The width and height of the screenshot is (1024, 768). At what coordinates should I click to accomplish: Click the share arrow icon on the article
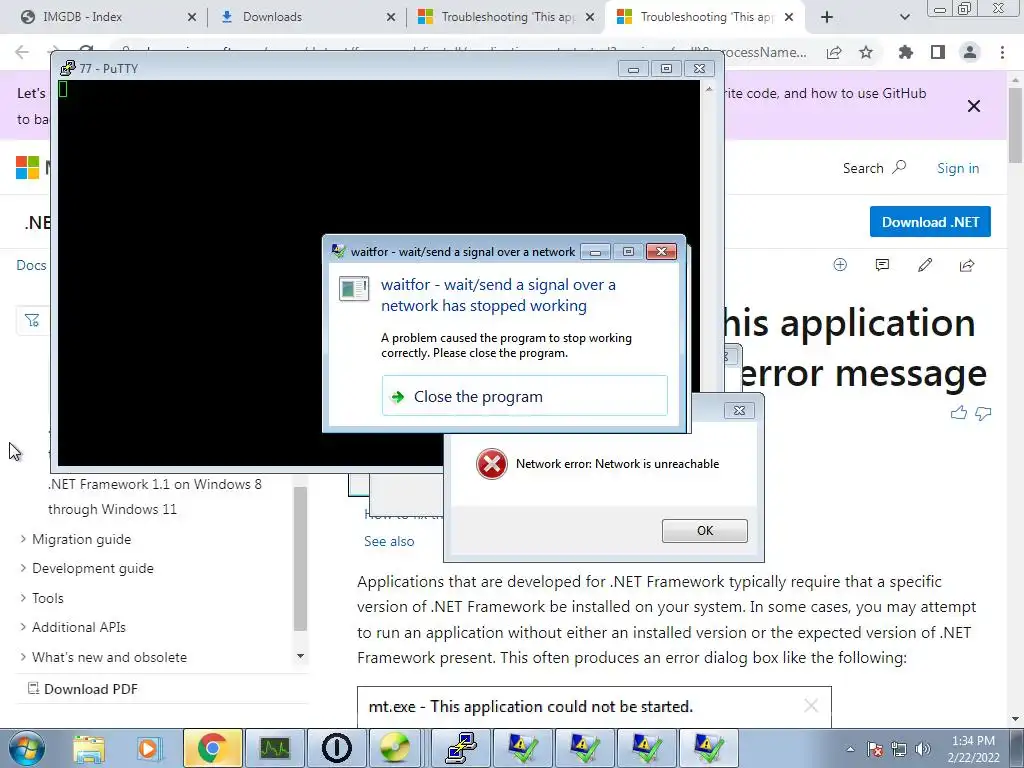pyautogui.click(x=967, y=264)
